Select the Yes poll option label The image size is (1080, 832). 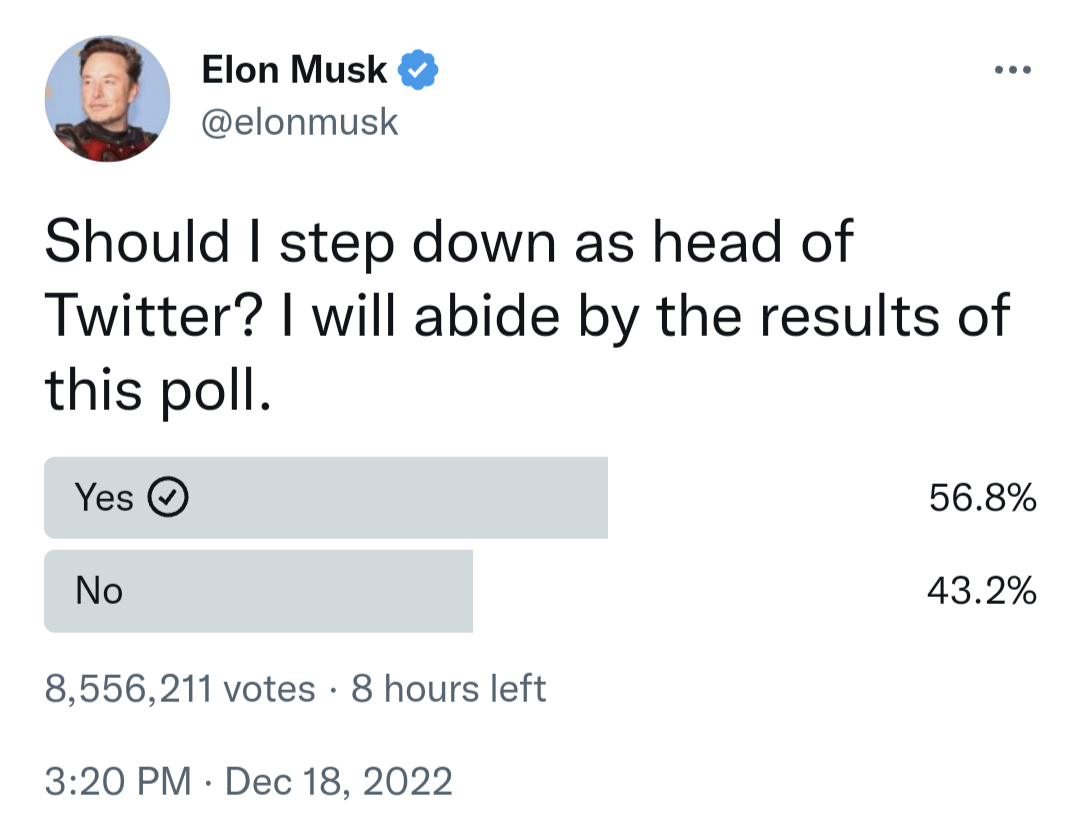coord(104,497)
